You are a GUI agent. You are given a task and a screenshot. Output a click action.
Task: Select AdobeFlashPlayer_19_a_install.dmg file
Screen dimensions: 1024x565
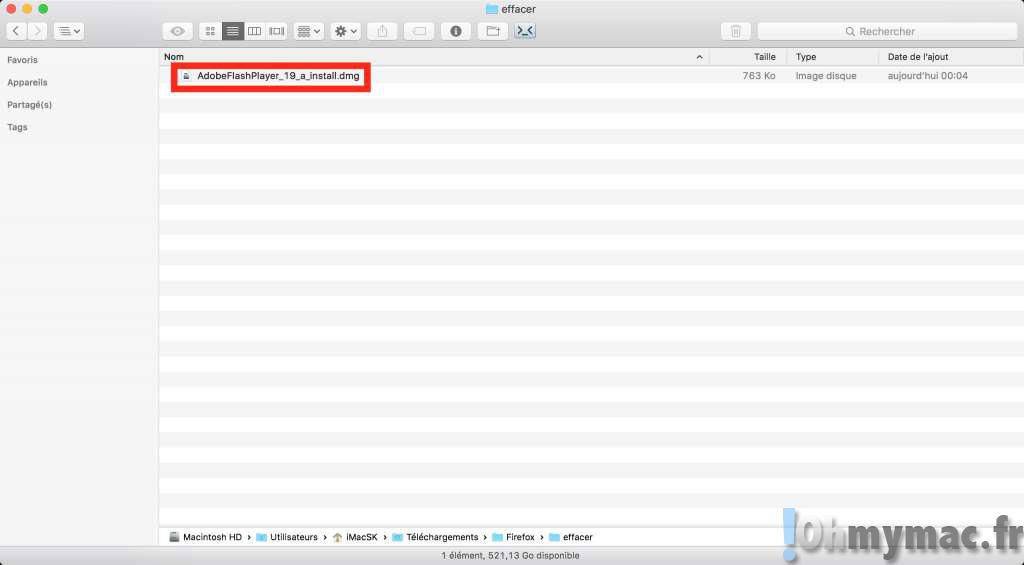pos(277,76)
